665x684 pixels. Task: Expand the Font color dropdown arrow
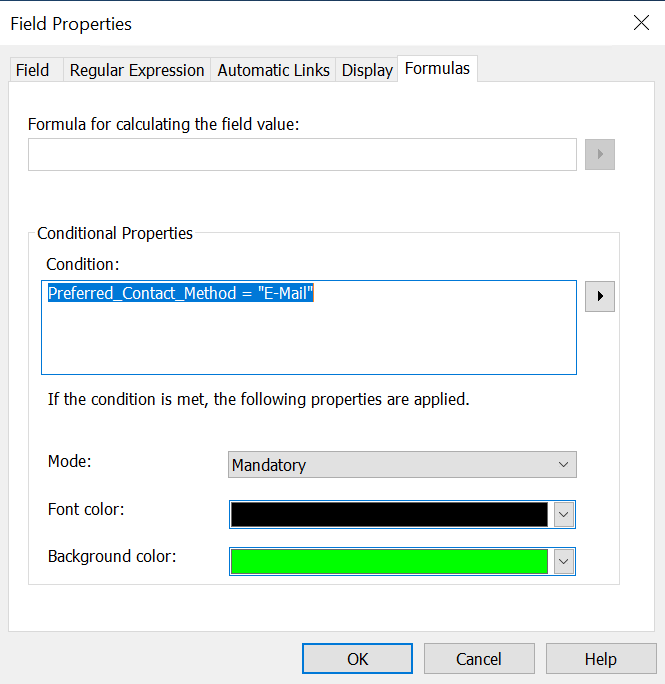pos(564,514)
